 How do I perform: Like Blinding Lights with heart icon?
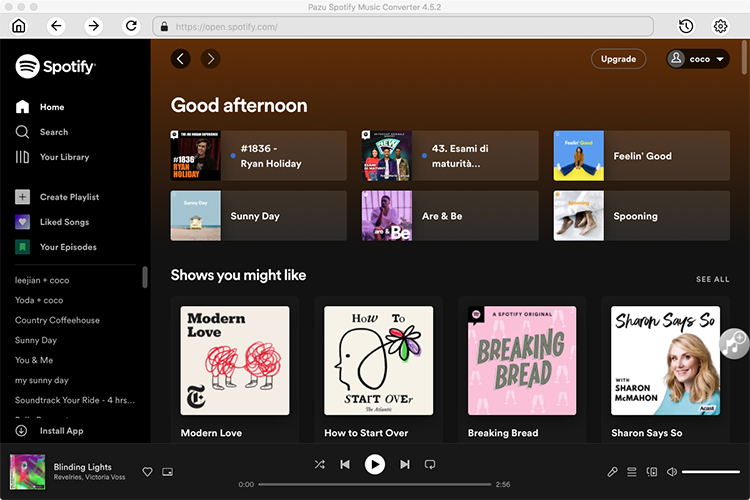(147, 471)
